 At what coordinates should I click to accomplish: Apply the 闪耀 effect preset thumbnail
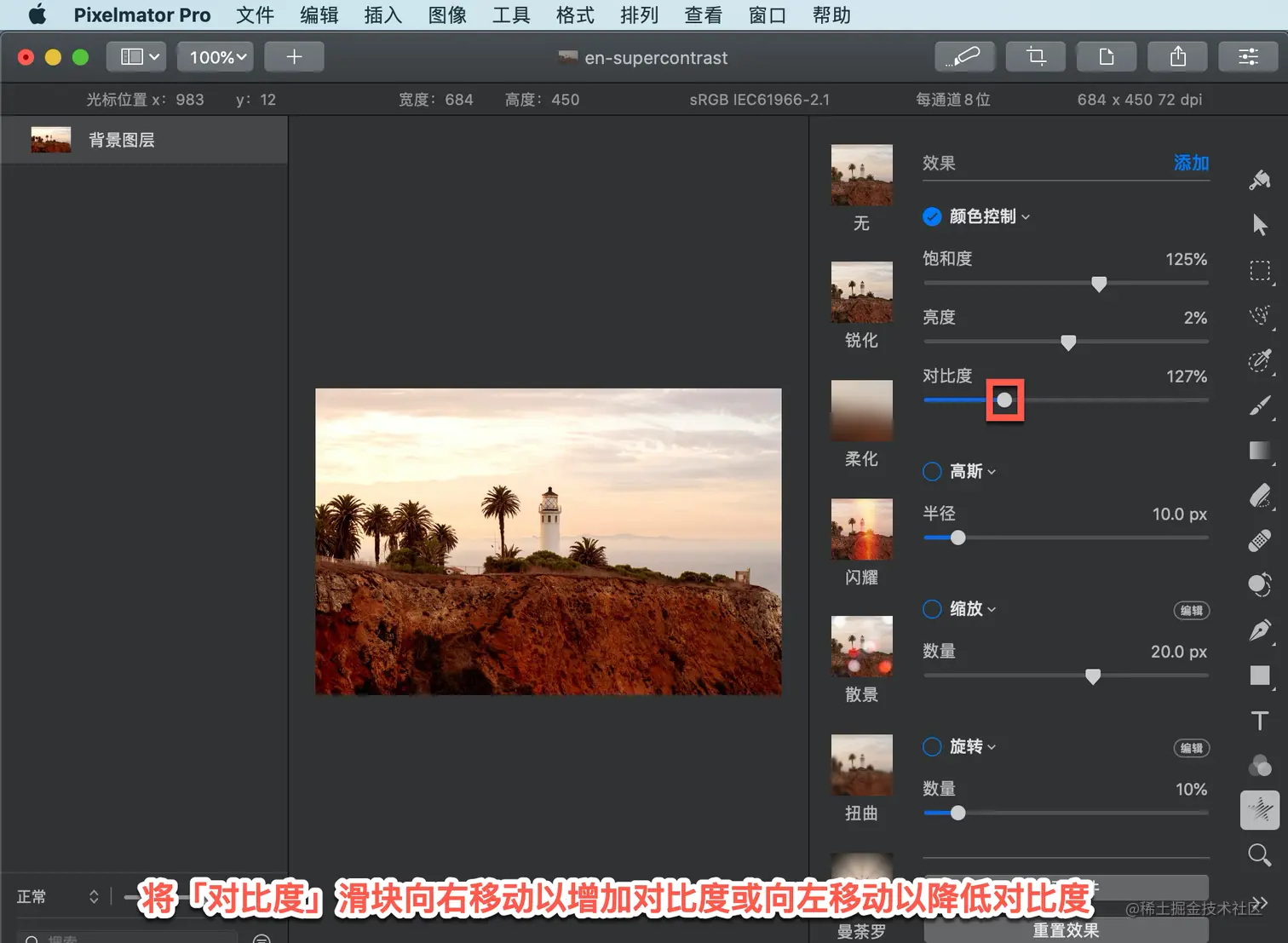(x=862, y=529)
